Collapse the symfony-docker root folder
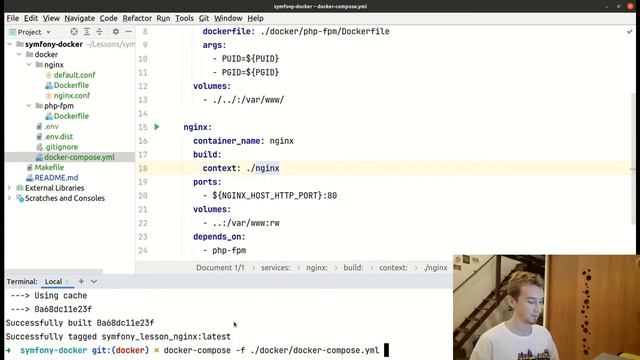 [10, 44]
